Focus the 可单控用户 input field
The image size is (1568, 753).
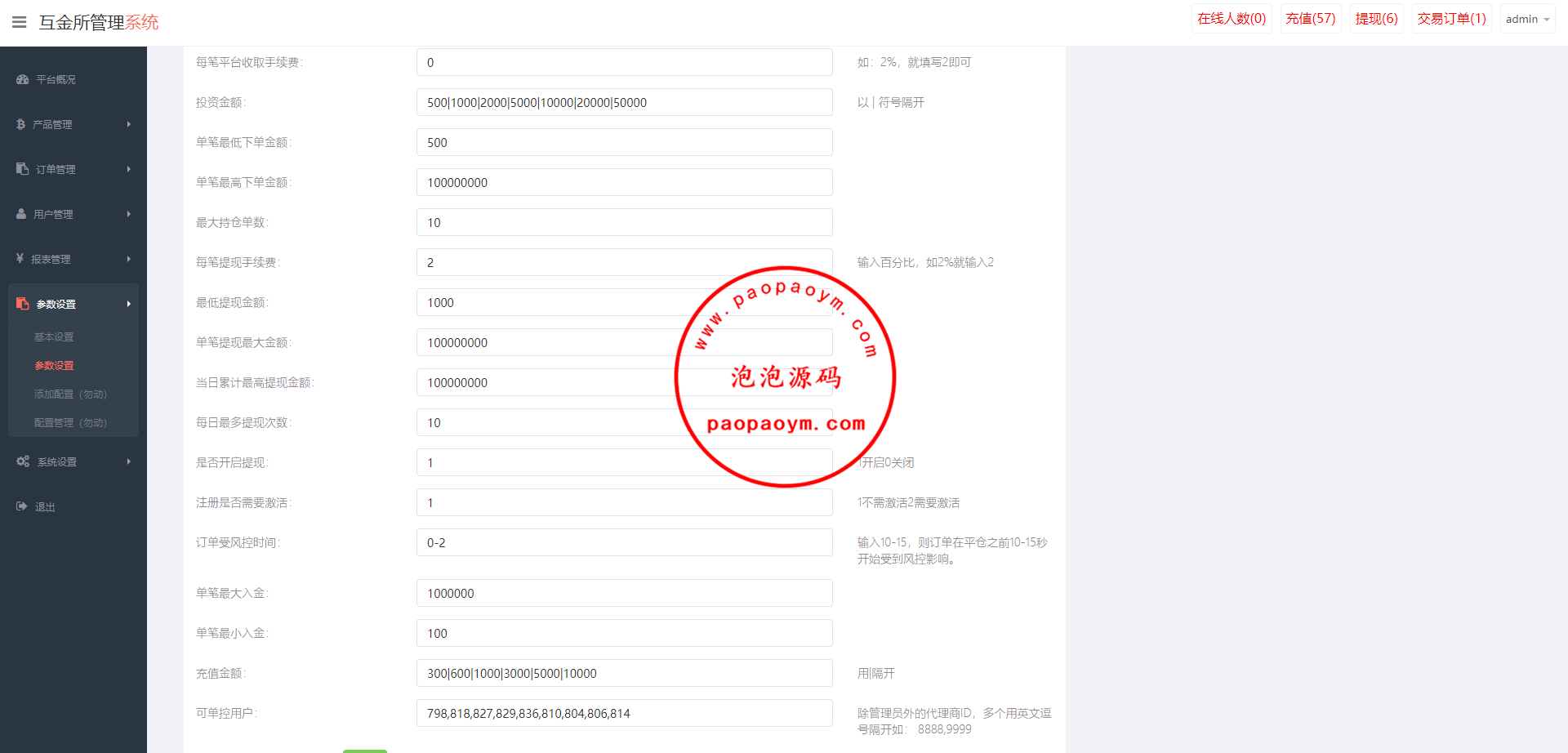click(x=625, y=713)
